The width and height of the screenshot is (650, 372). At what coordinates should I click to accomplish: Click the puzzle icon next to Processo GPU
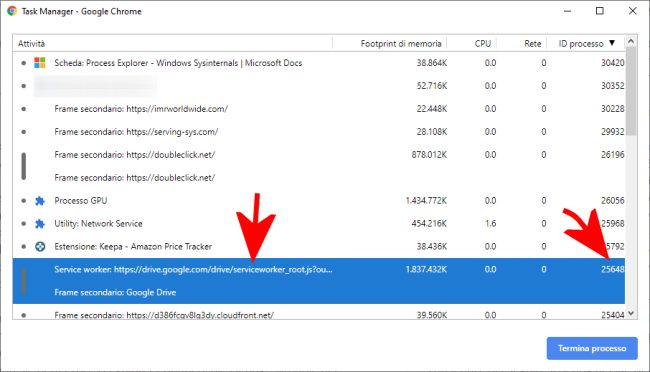(x=40, y=201)
